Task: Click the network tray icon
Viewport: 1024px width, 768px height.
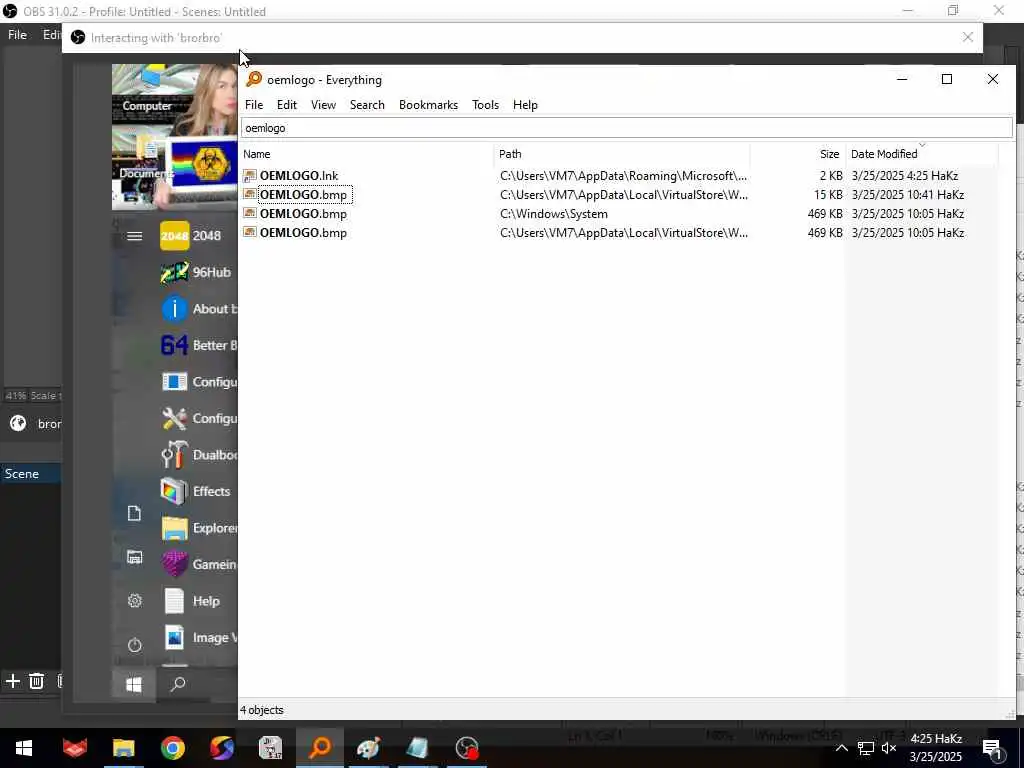Action: [x=865, y=748]
